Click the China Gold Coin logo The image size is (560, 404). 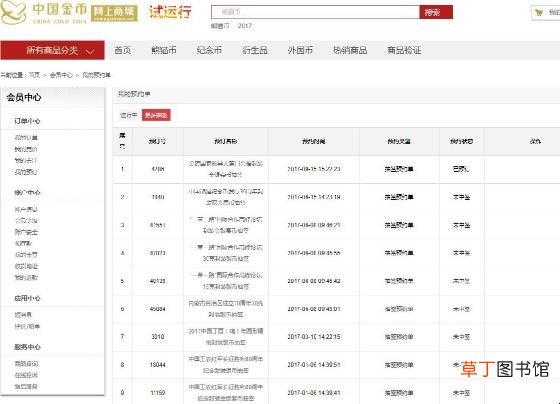click(x=44, y=13)
